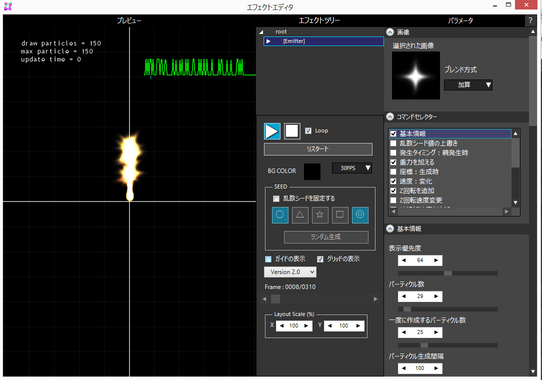Click the frame timeline scrubber handle
The image size is (542, 380).
point(275,299)
